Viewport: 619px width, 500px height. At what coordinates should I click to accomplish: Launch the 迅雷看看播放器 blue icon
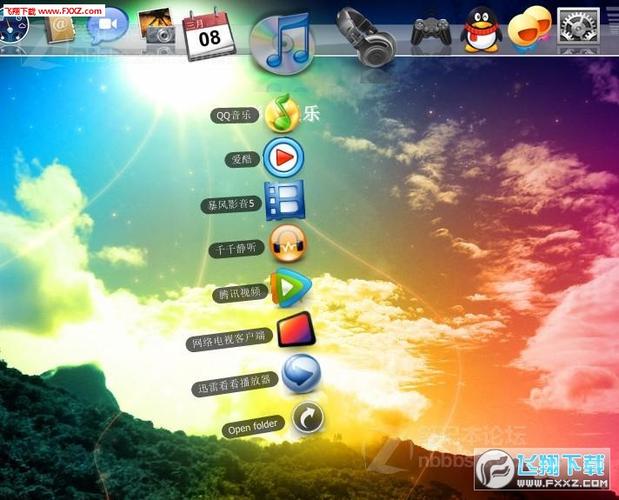pyautogui.click(x=301, y=374)
